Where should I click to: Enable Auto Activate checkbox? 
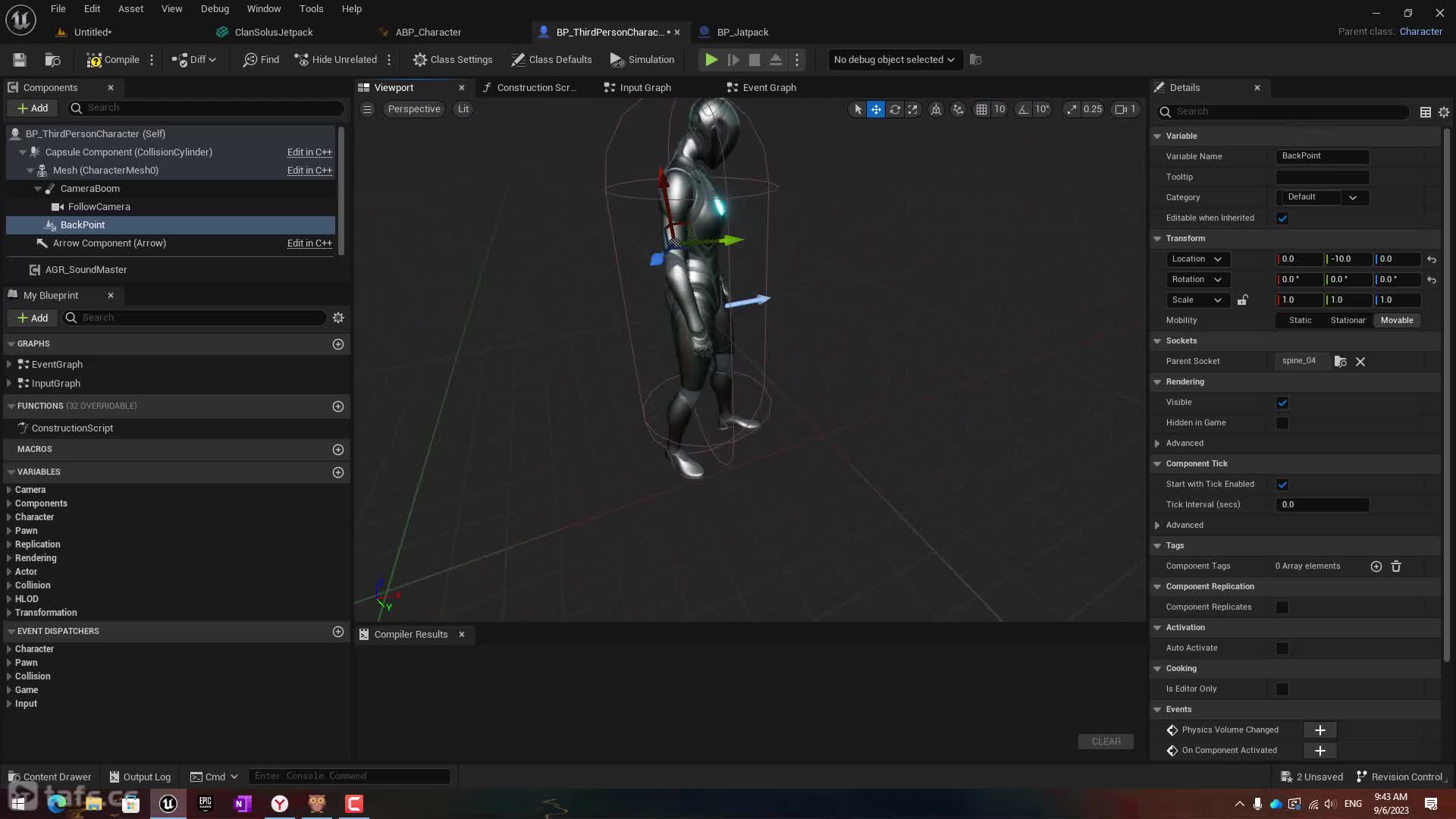click(1282, 648)
